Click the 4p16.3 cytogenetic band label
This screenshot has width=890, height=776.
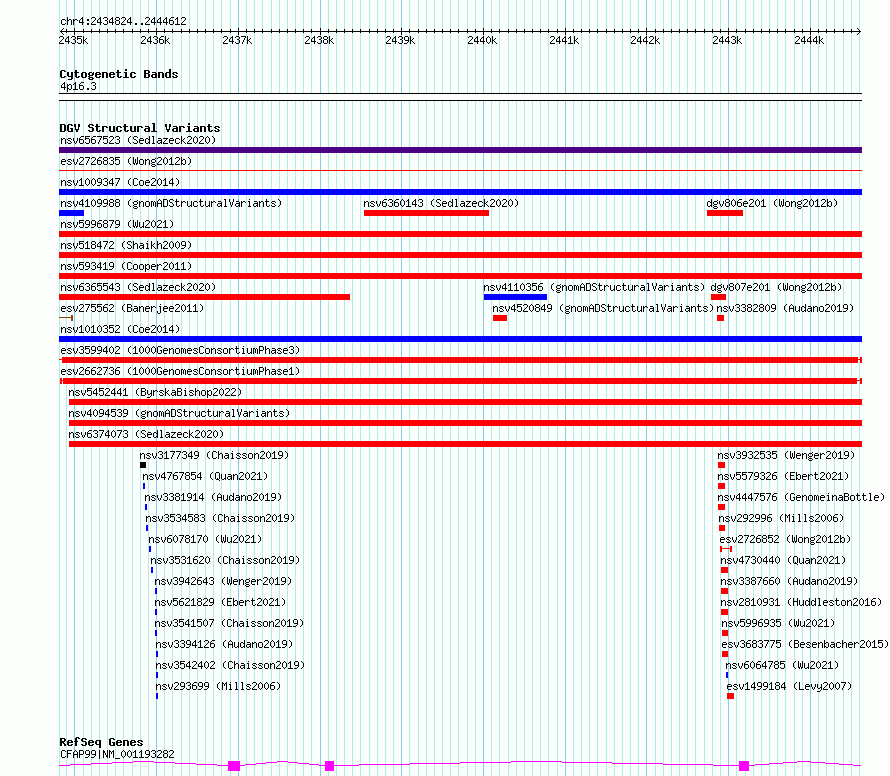click(78, 87)
